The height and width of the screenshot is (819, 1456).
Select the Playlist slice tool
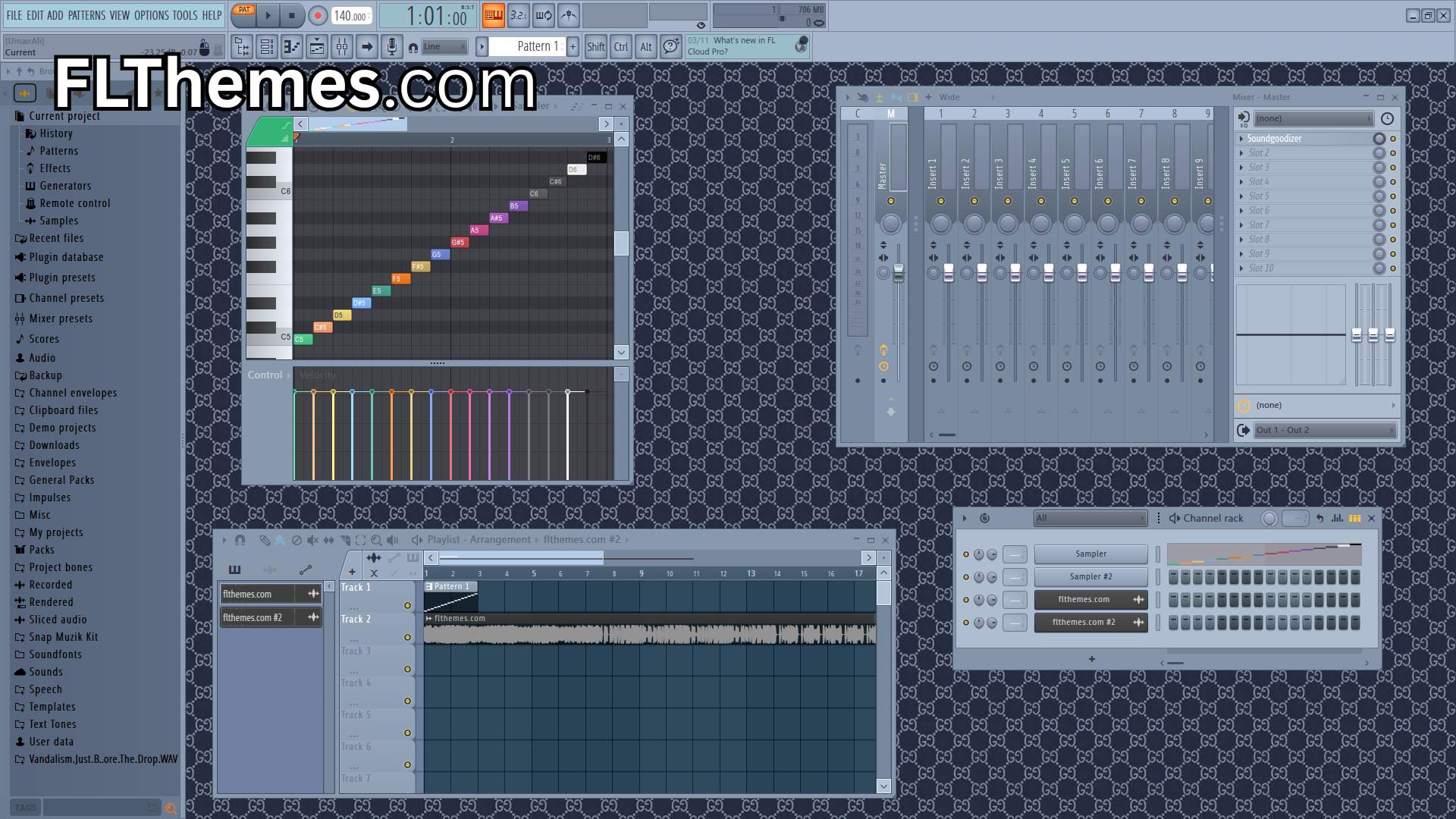coord(345,540)
